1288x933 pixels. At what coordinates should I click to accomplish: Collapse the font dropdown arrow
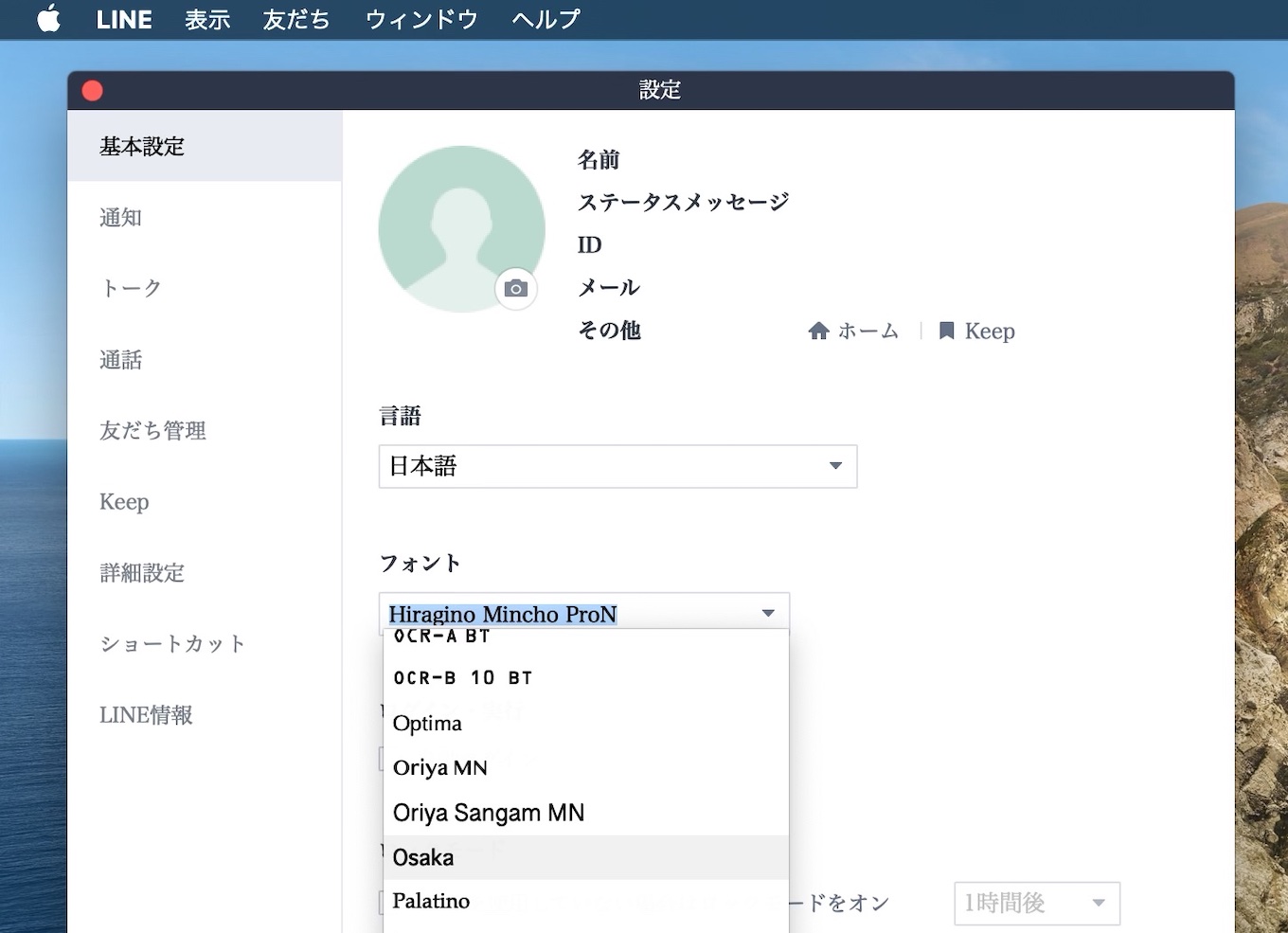pyautogui.click(x=768, y=614)
